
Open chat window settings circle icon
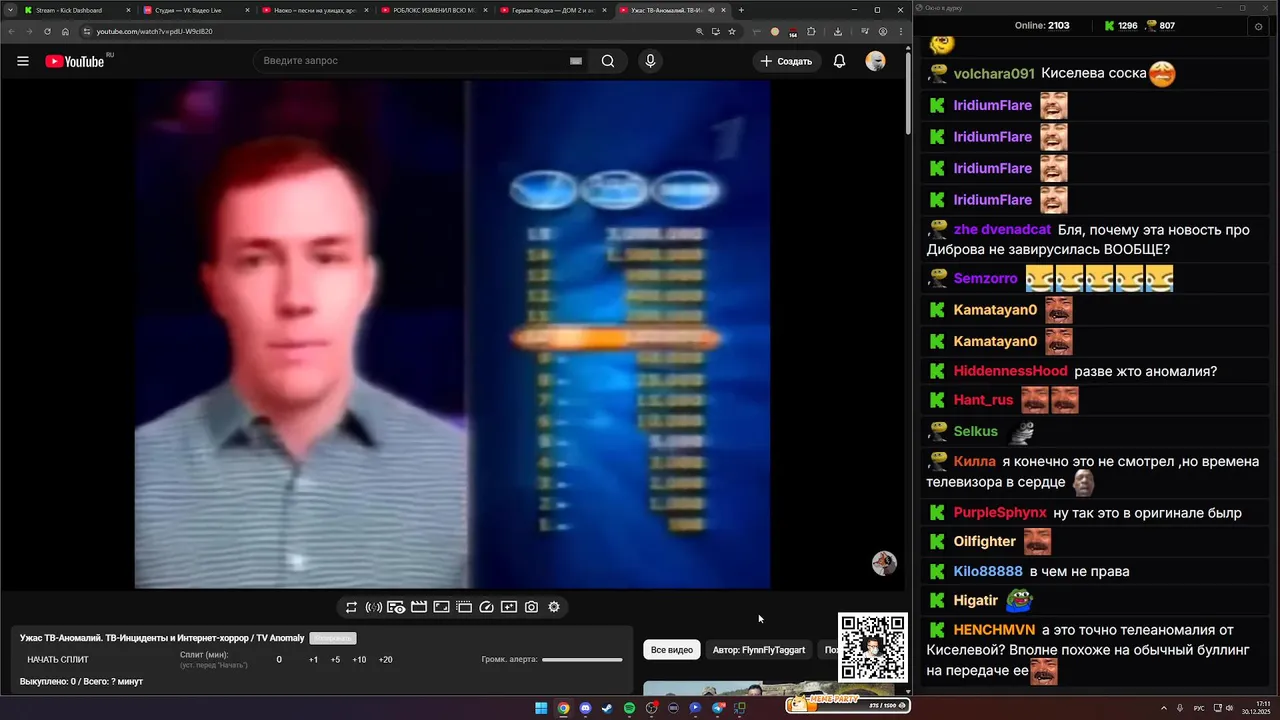tap(1258, 26)
